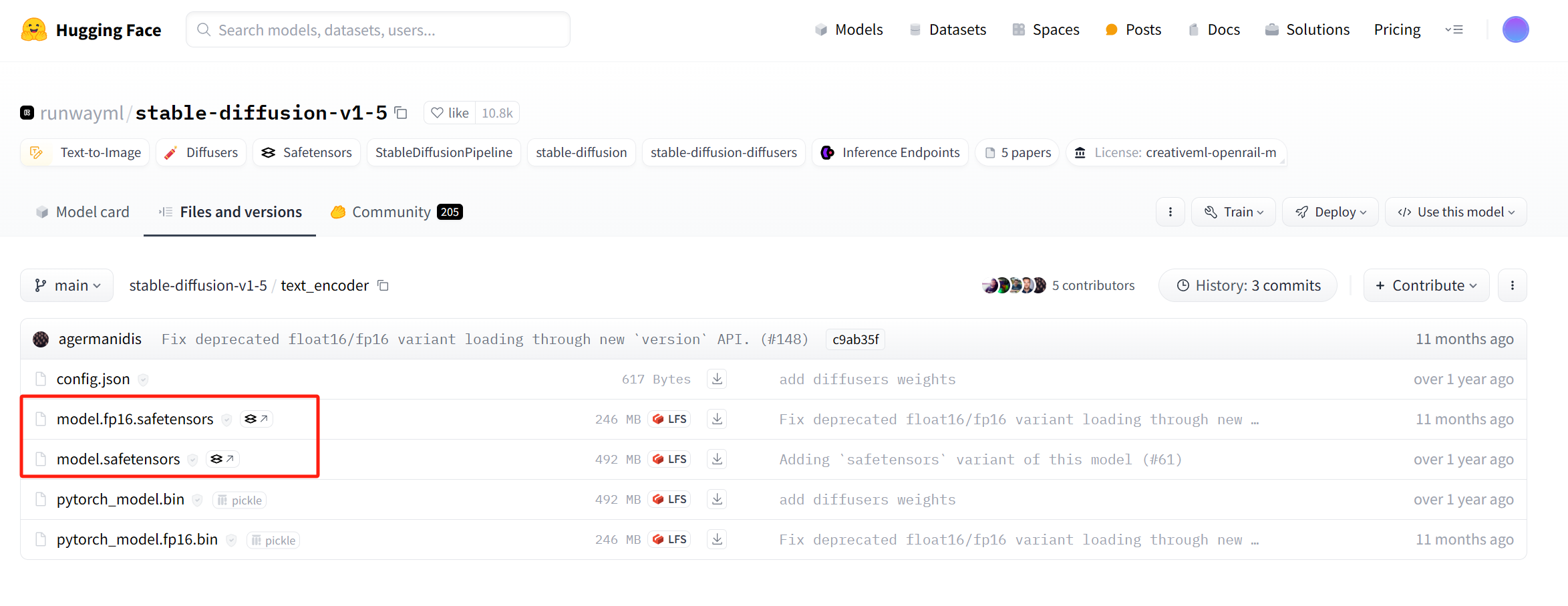1568x606 pixels.
Task: Click the contributors avatar stack
Action: pyautogui.click(x=1014, y=285)
